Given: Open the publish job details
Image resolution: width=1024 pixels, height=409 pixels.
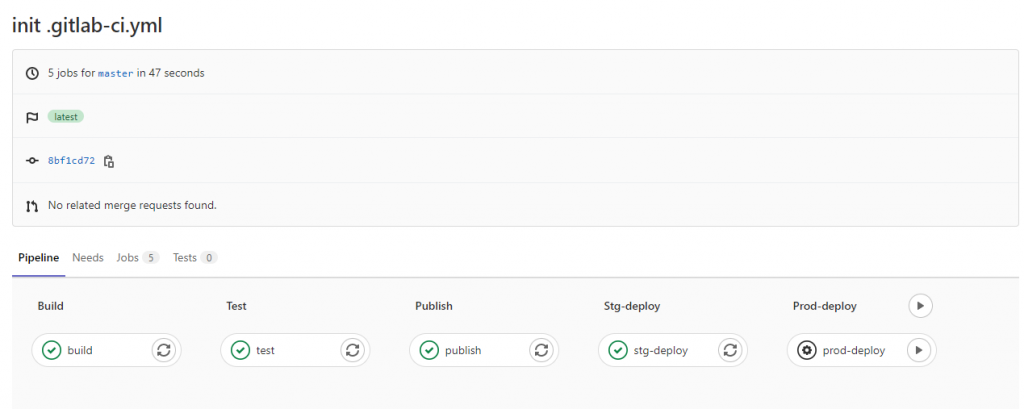Looking at the screenshot, I should pos(463,350).
